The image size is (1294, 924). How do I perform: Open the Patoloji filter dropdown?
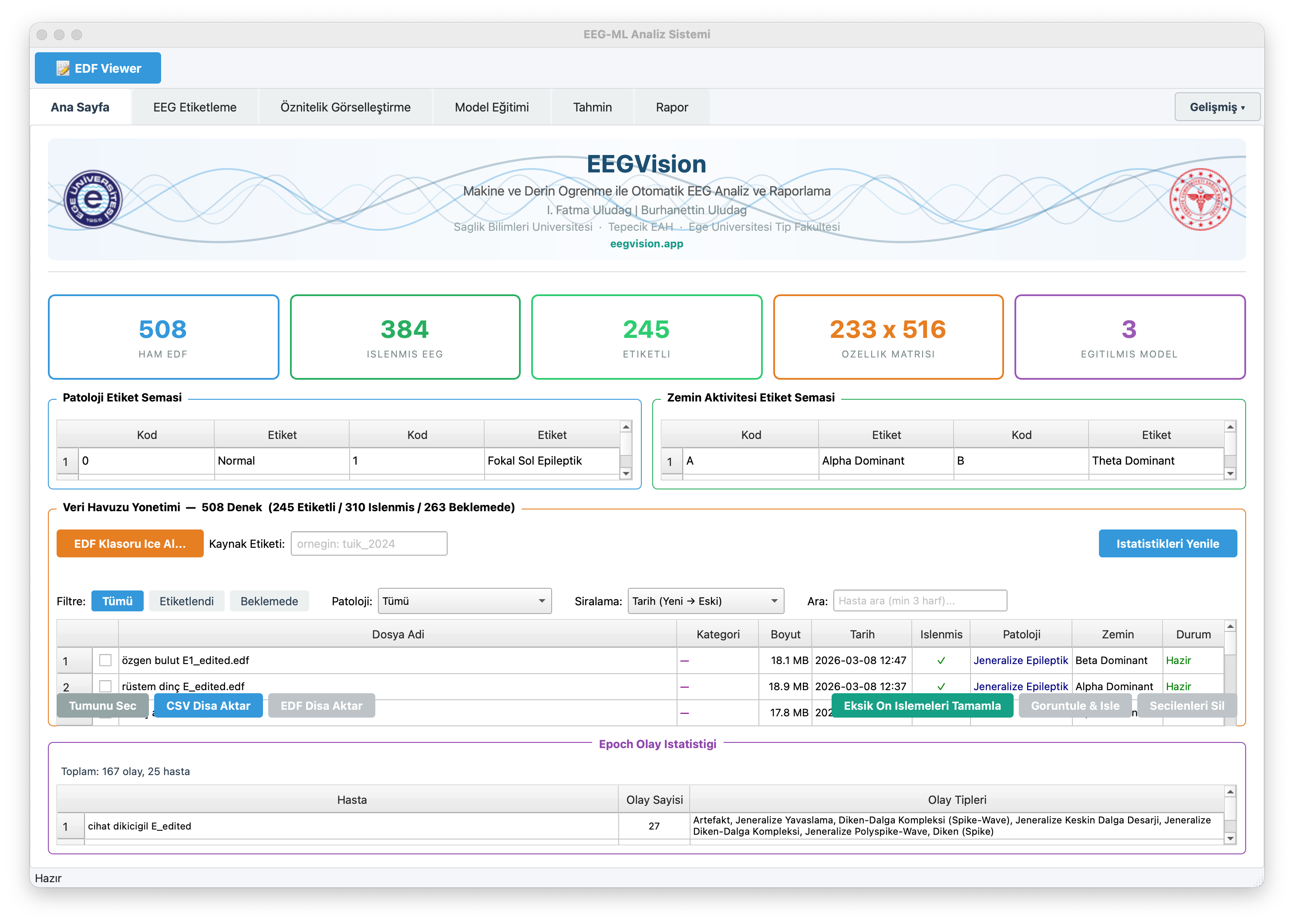pyautogui.click(x=464, y=601)
